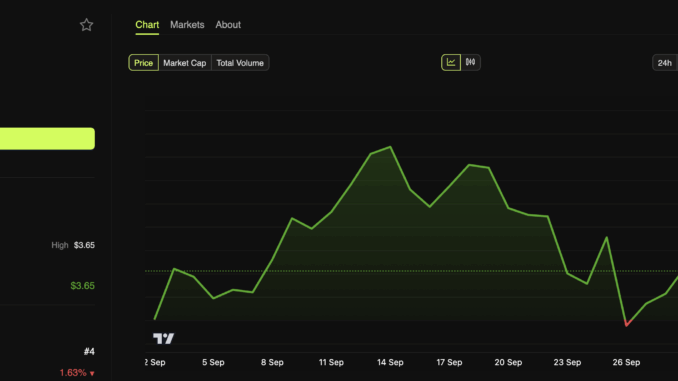Click the 8 Sep axis label

point(272,362)
